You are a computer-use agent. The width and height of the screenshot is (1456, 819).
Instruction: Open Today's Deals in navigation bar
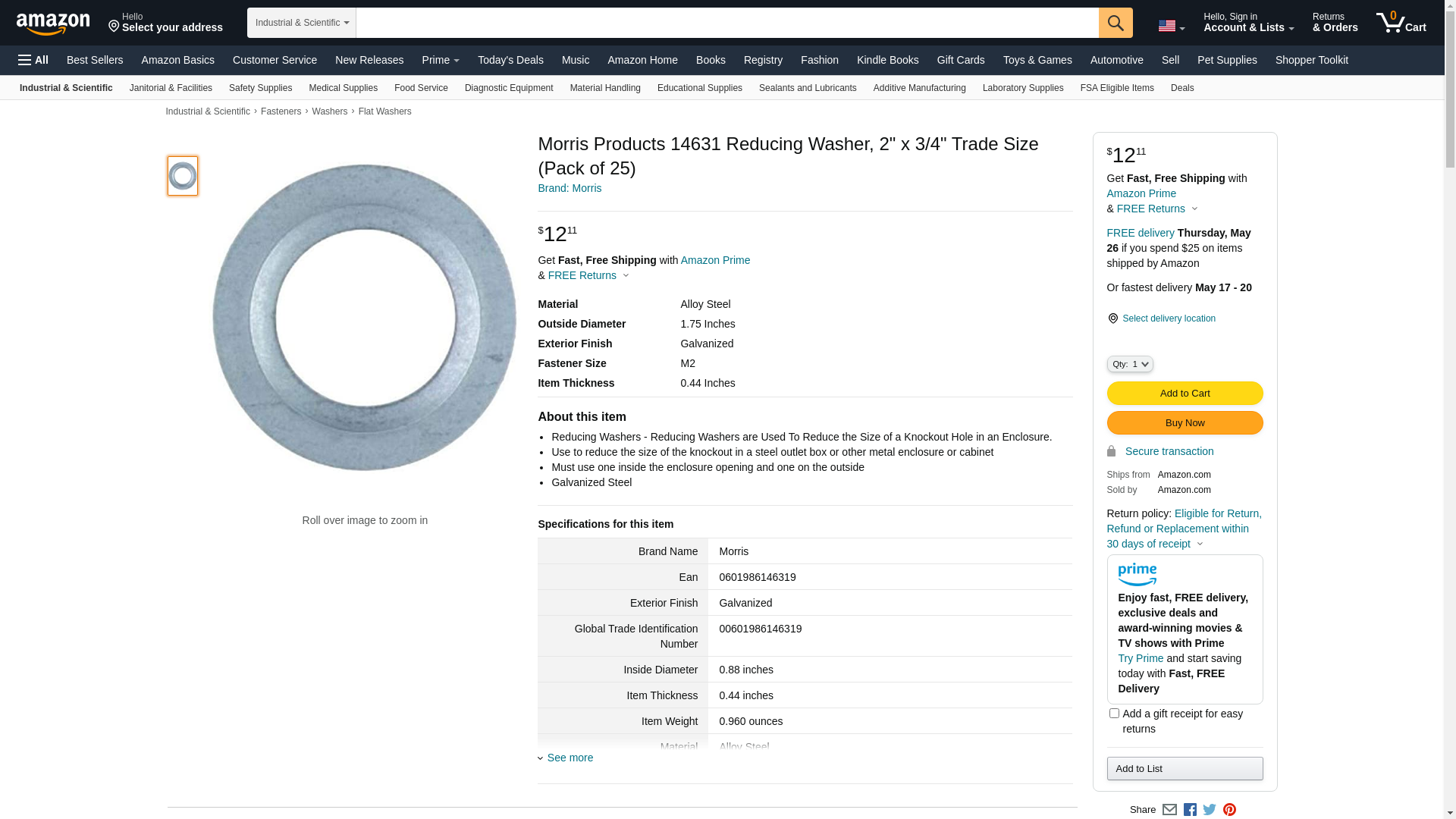click(x=510, y=60)
